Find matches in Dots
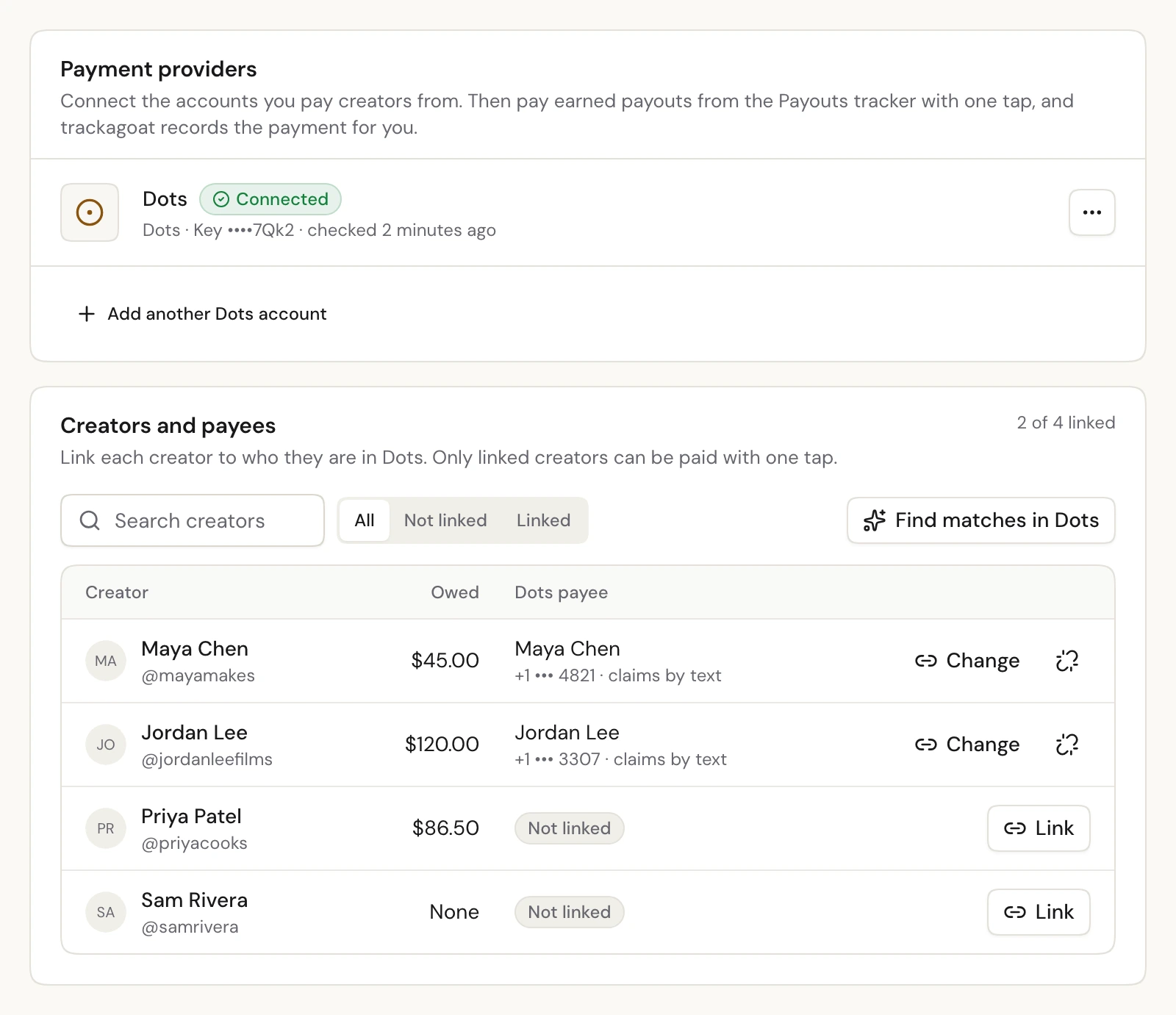Image resolution: width=1176 pixels, height=1015 pixels. (x=980, y=520)
